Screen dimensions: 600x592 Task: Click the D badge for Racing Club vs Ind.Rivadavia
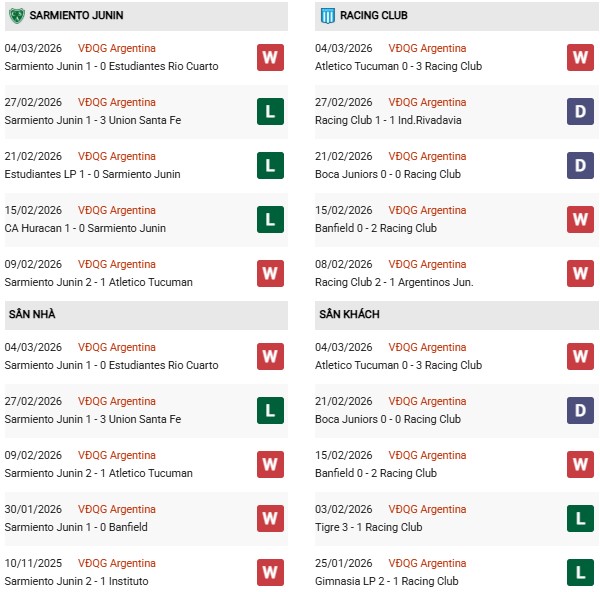click(580, 111)
